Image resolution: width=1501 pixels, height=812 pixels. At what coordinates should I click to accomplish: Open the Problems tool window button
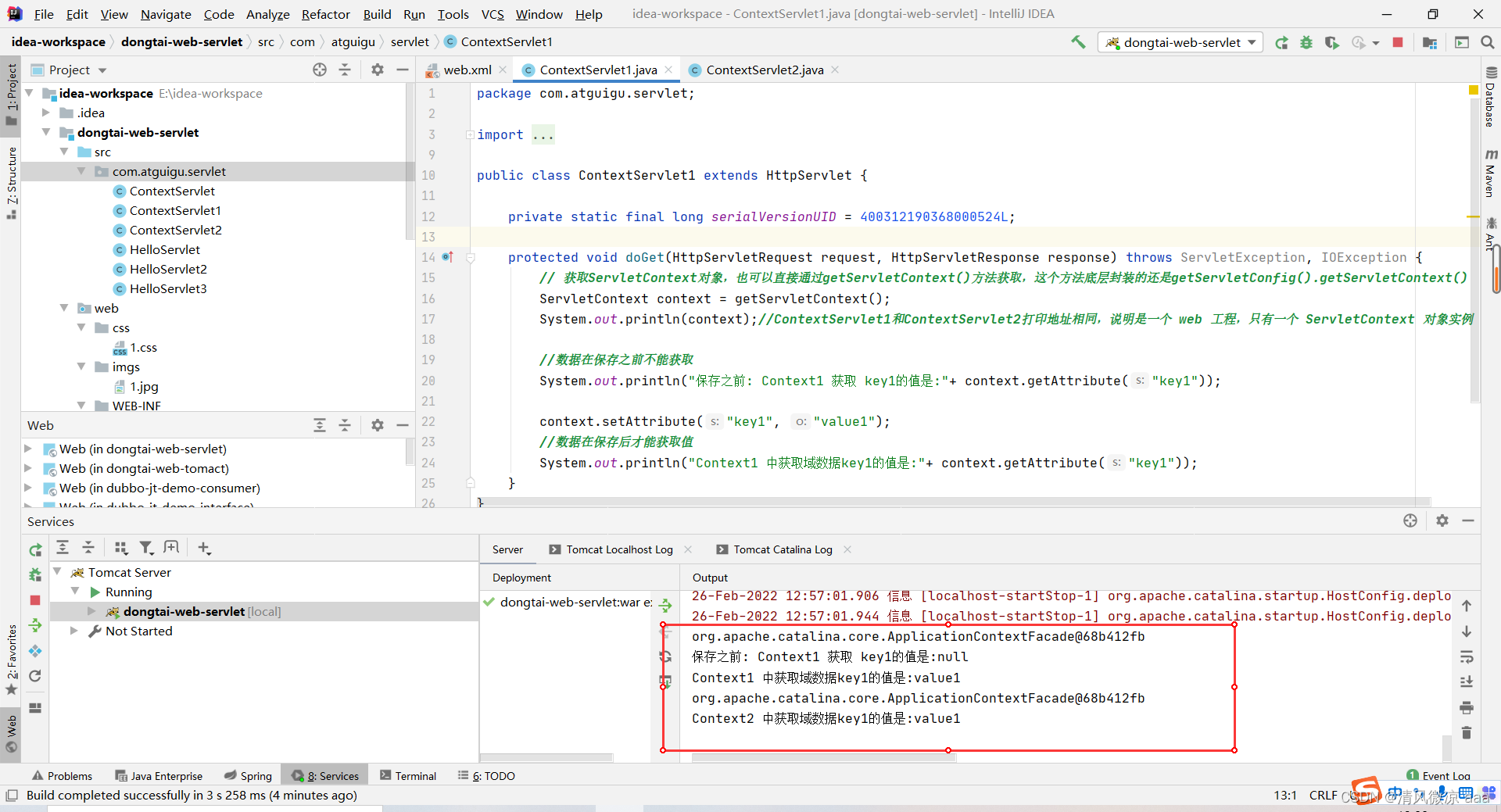pyautogui.click(x=62, y=776)
